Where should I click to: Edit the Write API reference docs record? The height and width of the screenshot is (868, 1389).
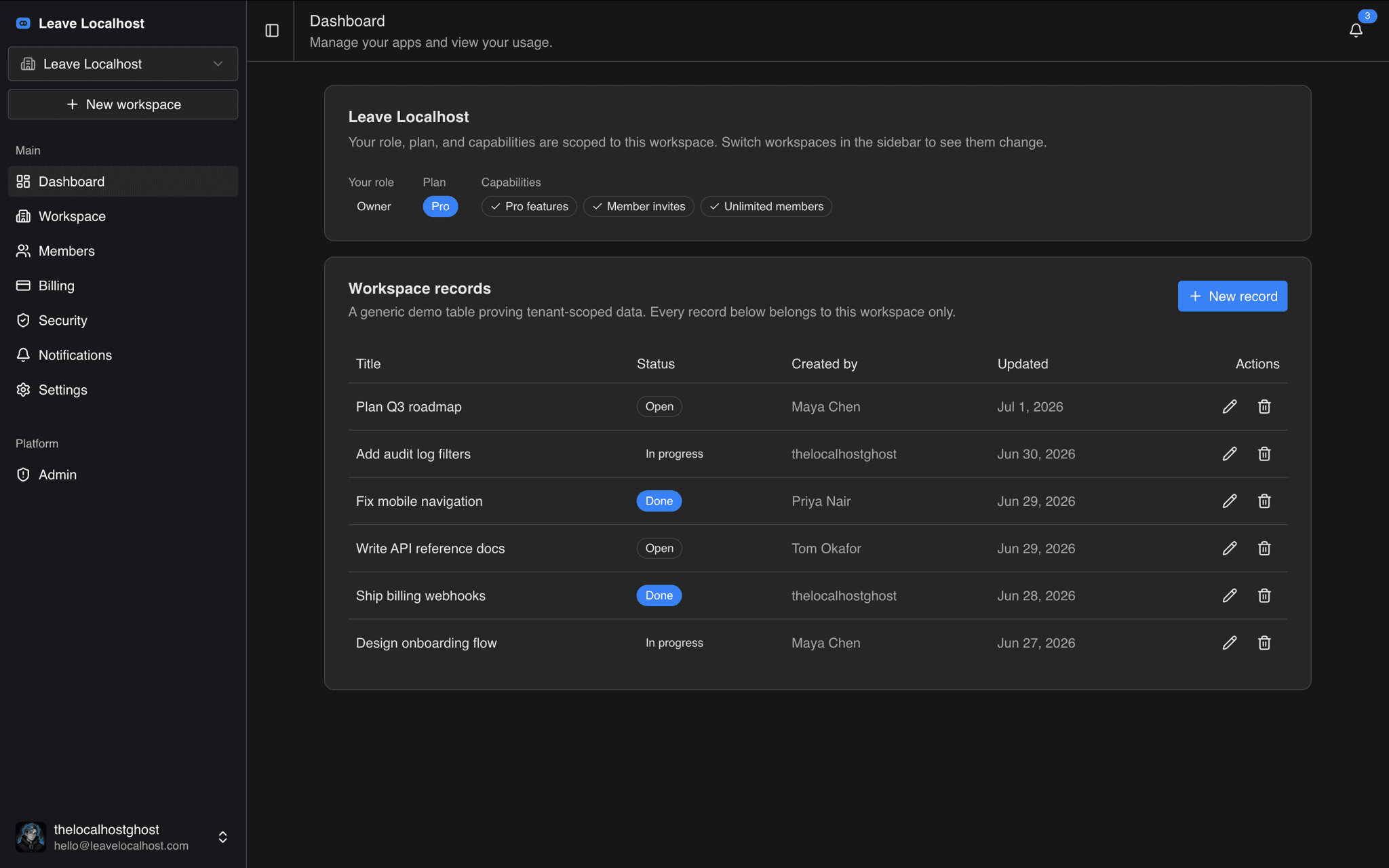click(1230, 548)
